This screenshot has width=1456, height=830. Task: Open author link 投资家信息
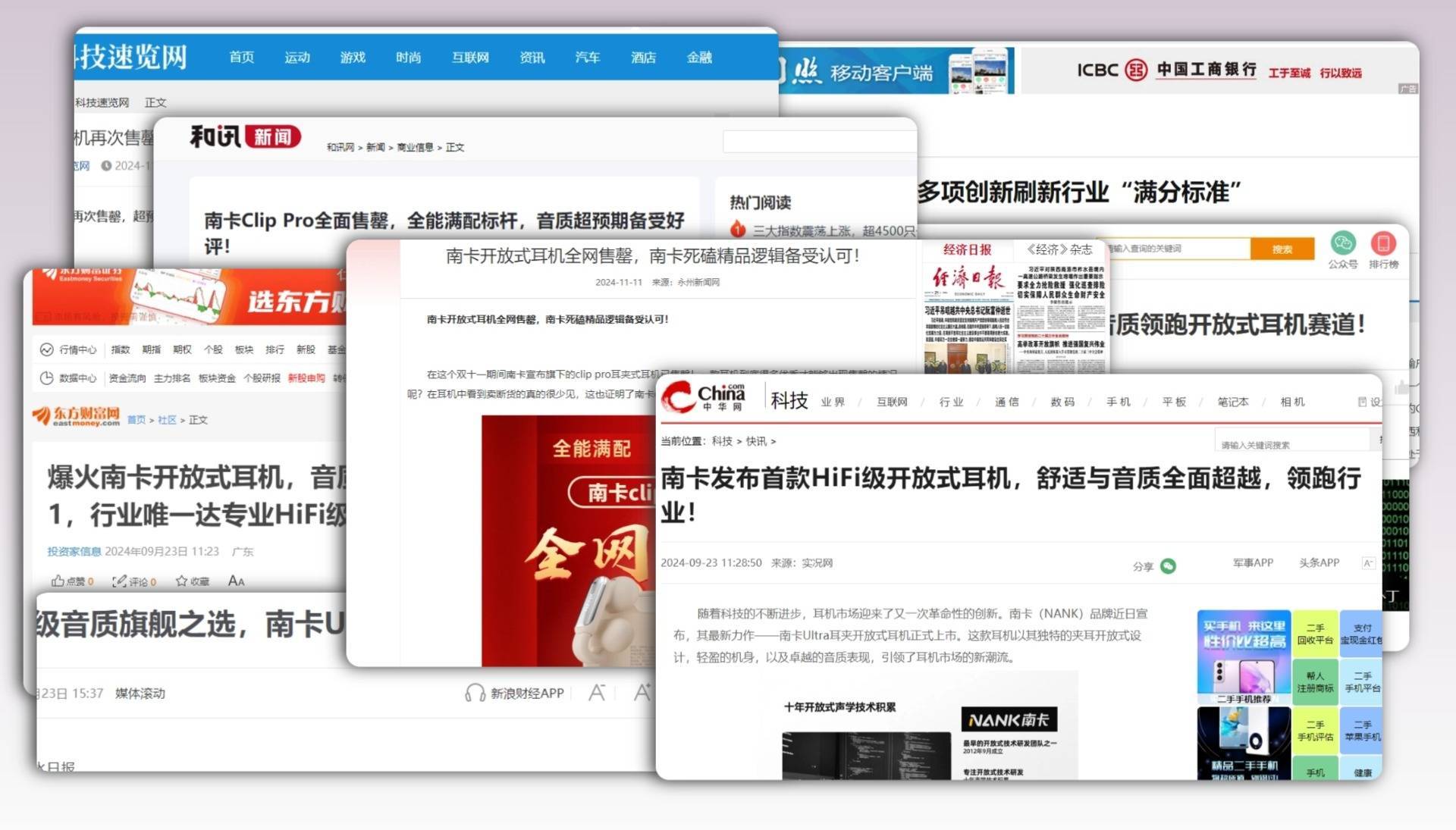point(74,551)
